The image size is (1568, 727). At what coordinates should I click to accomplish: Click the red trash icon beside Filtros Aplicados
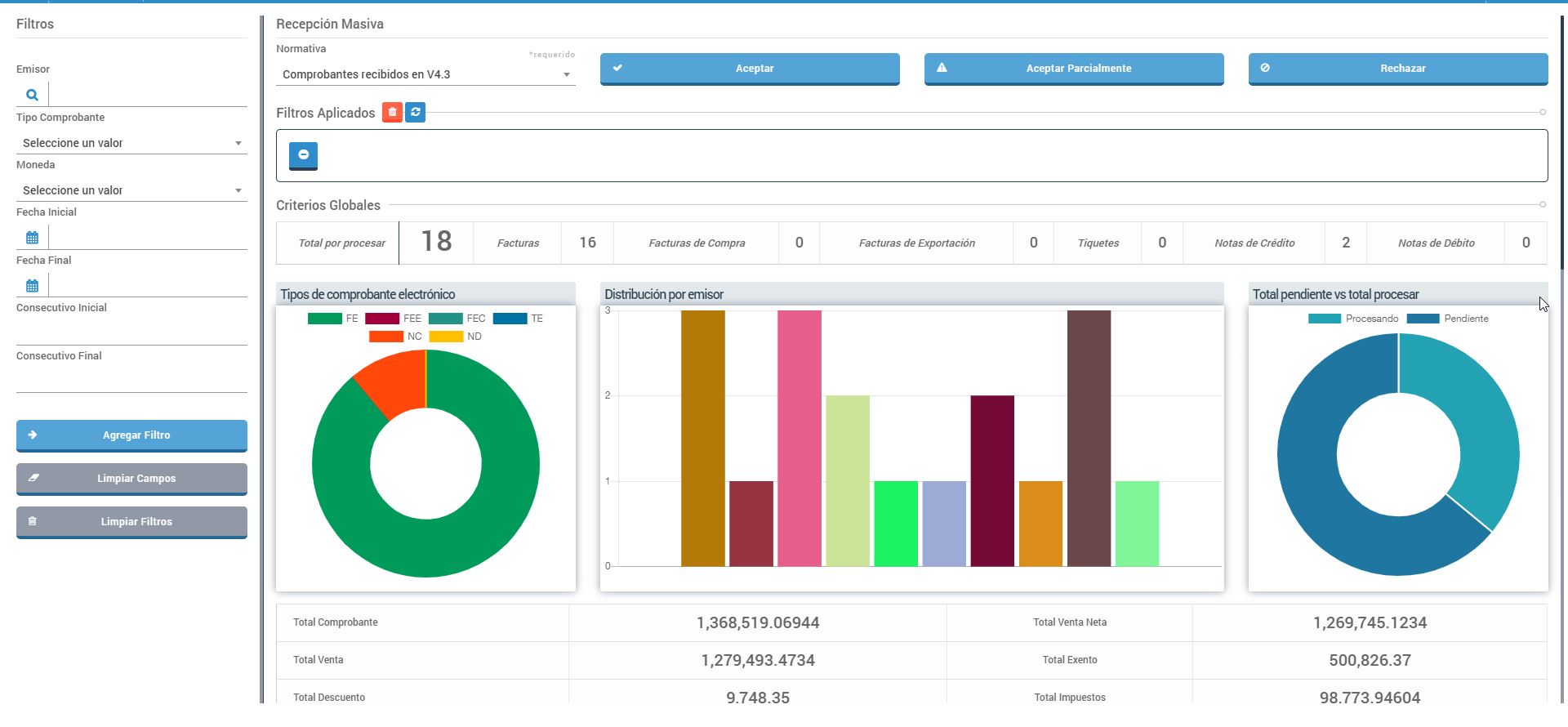coord(392,113)
